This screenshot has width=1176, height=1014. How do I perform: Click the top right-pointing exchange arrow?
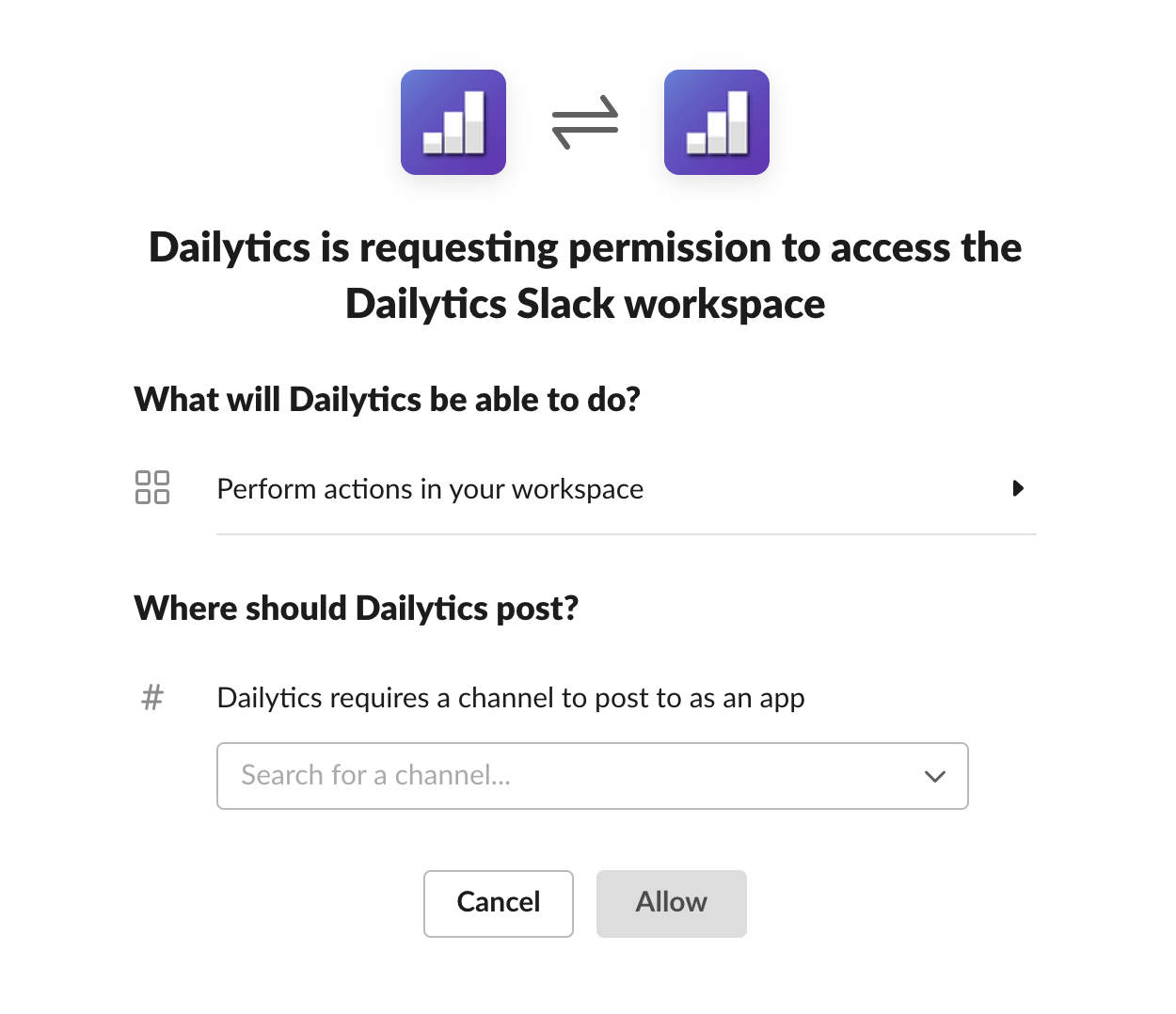(x=585, y=111)
